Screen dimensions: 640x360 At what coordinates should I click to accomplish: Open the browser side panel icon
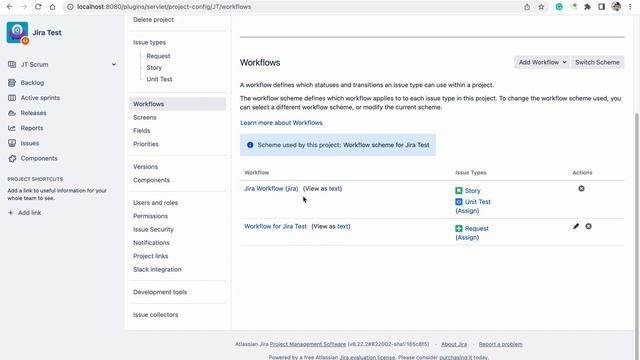602,7
